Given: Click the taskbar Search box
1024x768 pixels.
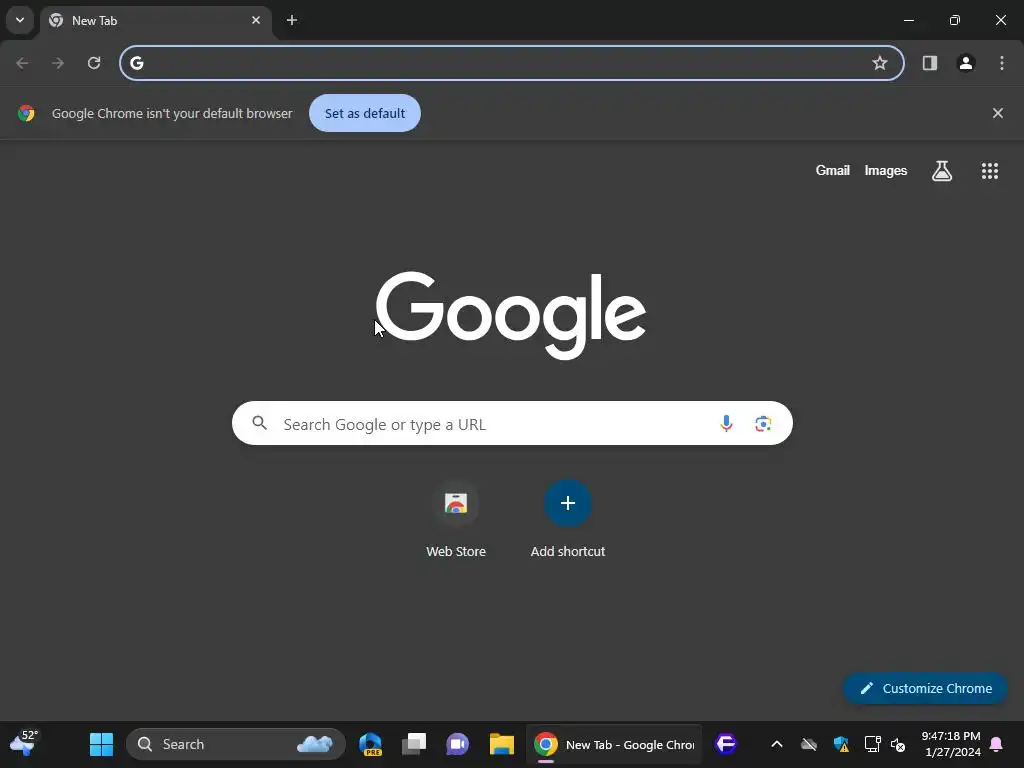Looking at the screenshot, I should point(236,744).
